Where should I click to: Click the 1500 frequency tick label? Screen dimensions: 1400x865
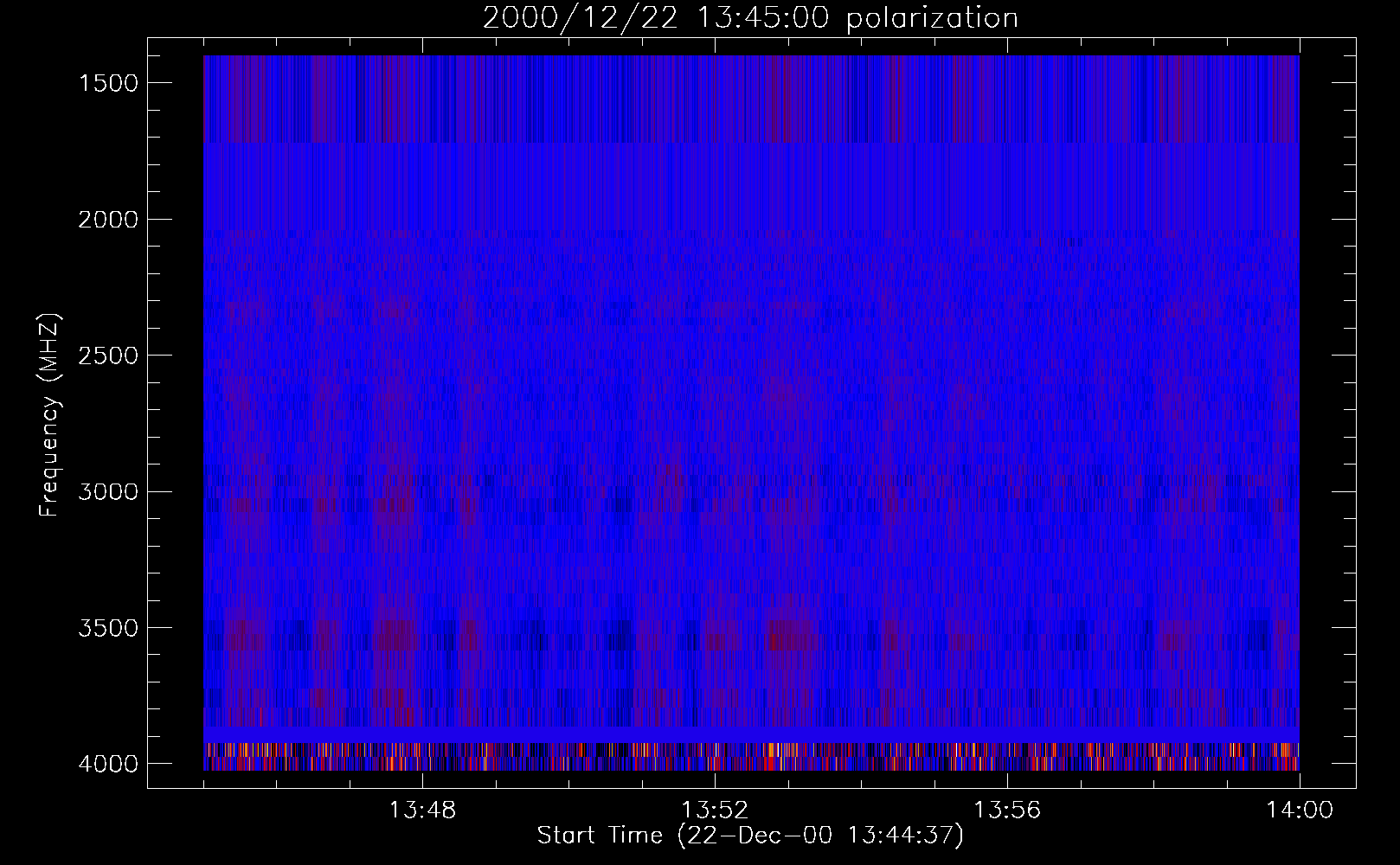pos(108,83)
